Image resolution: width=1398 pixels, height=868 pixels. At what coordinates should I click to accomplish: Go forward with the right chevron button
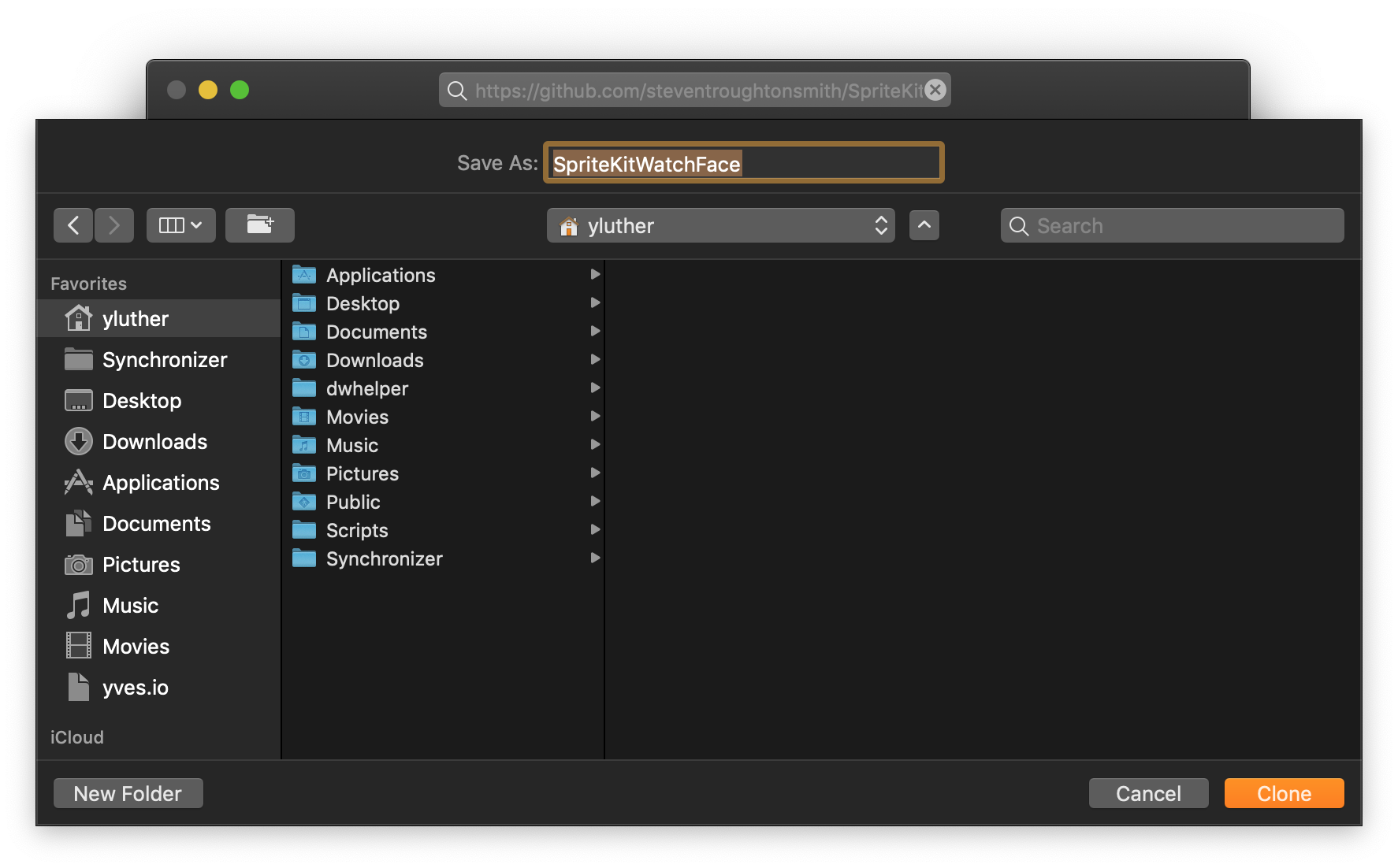[x=114, y=225]
